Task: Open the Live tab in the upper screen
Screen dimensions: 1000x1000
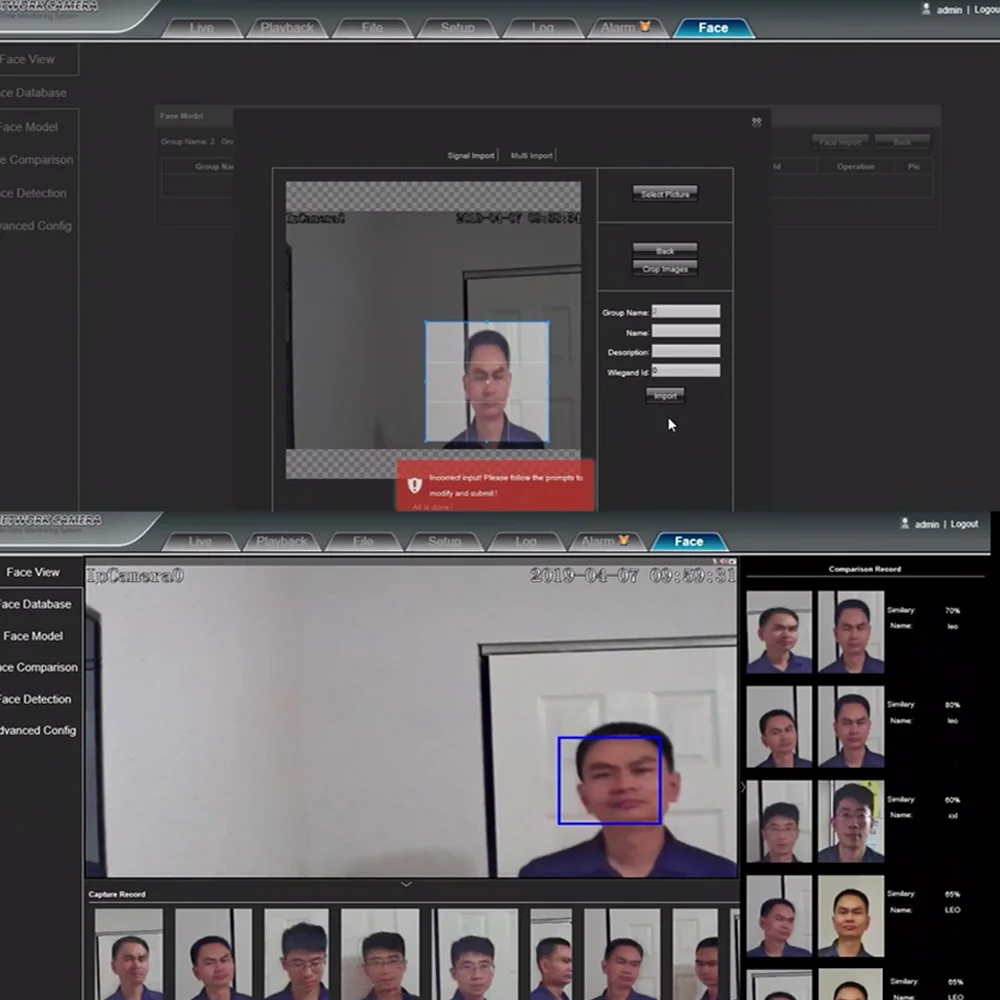Action: 202,27
